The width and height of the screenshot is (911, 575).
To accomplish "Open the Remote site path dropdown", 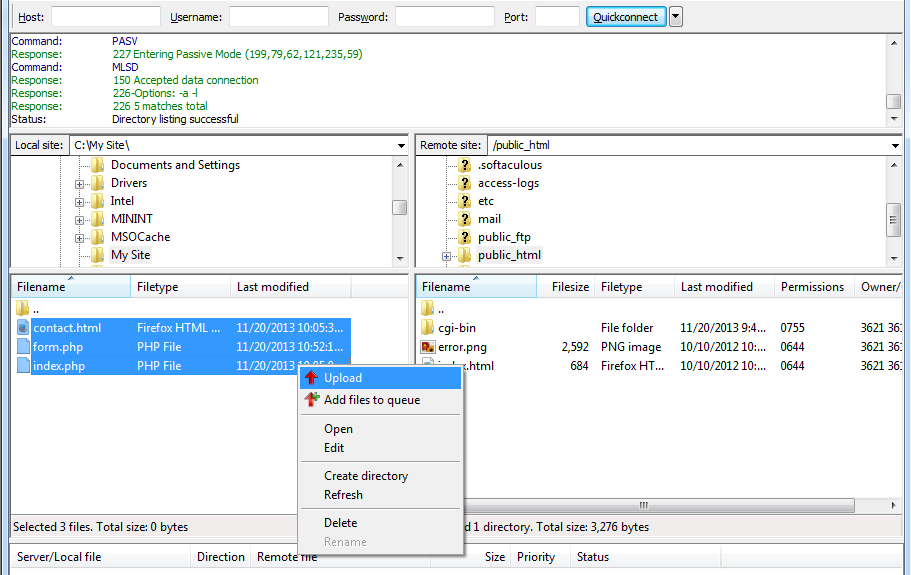I will (894, 146).
